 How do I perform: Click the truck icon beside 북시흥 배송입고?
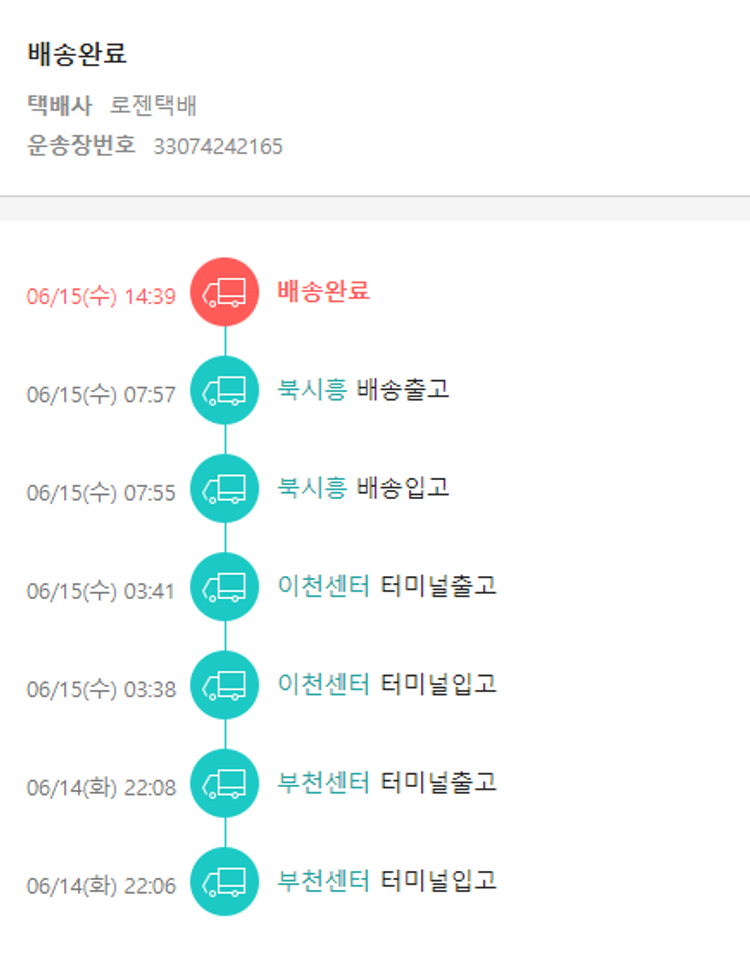click(224, 488)
